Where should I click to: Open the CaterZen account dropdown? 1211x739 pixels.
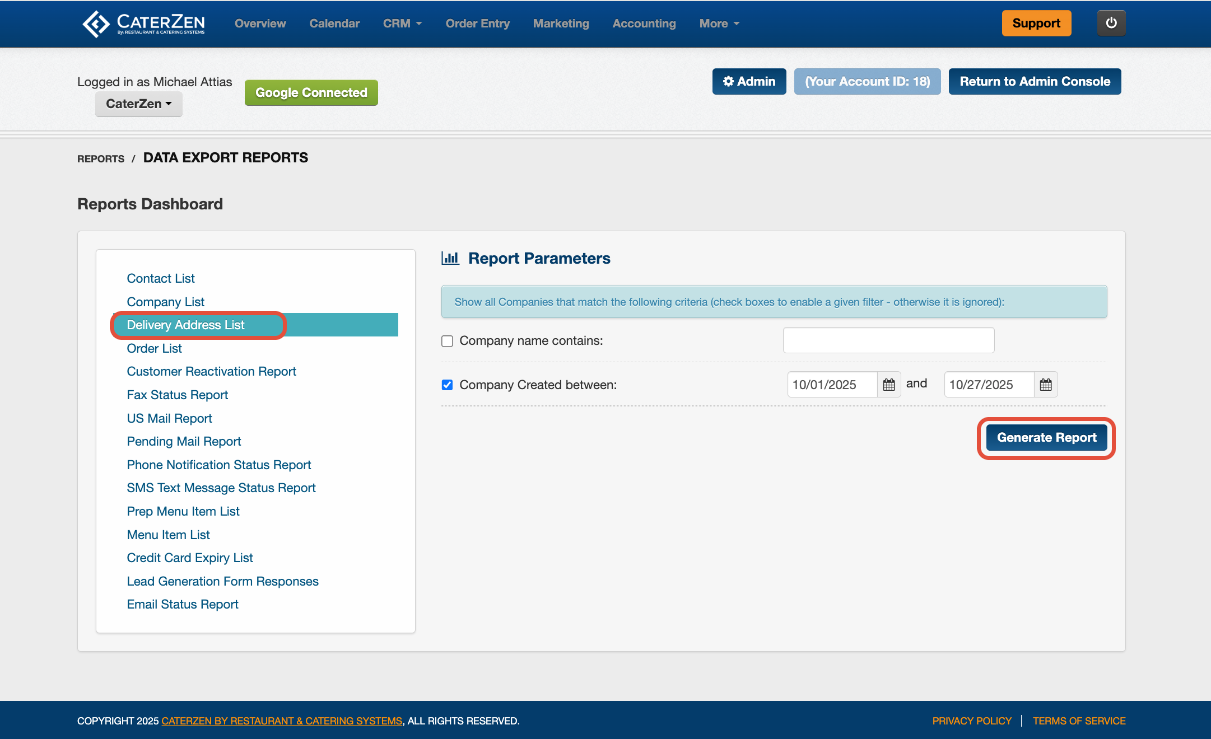[139, 104]
